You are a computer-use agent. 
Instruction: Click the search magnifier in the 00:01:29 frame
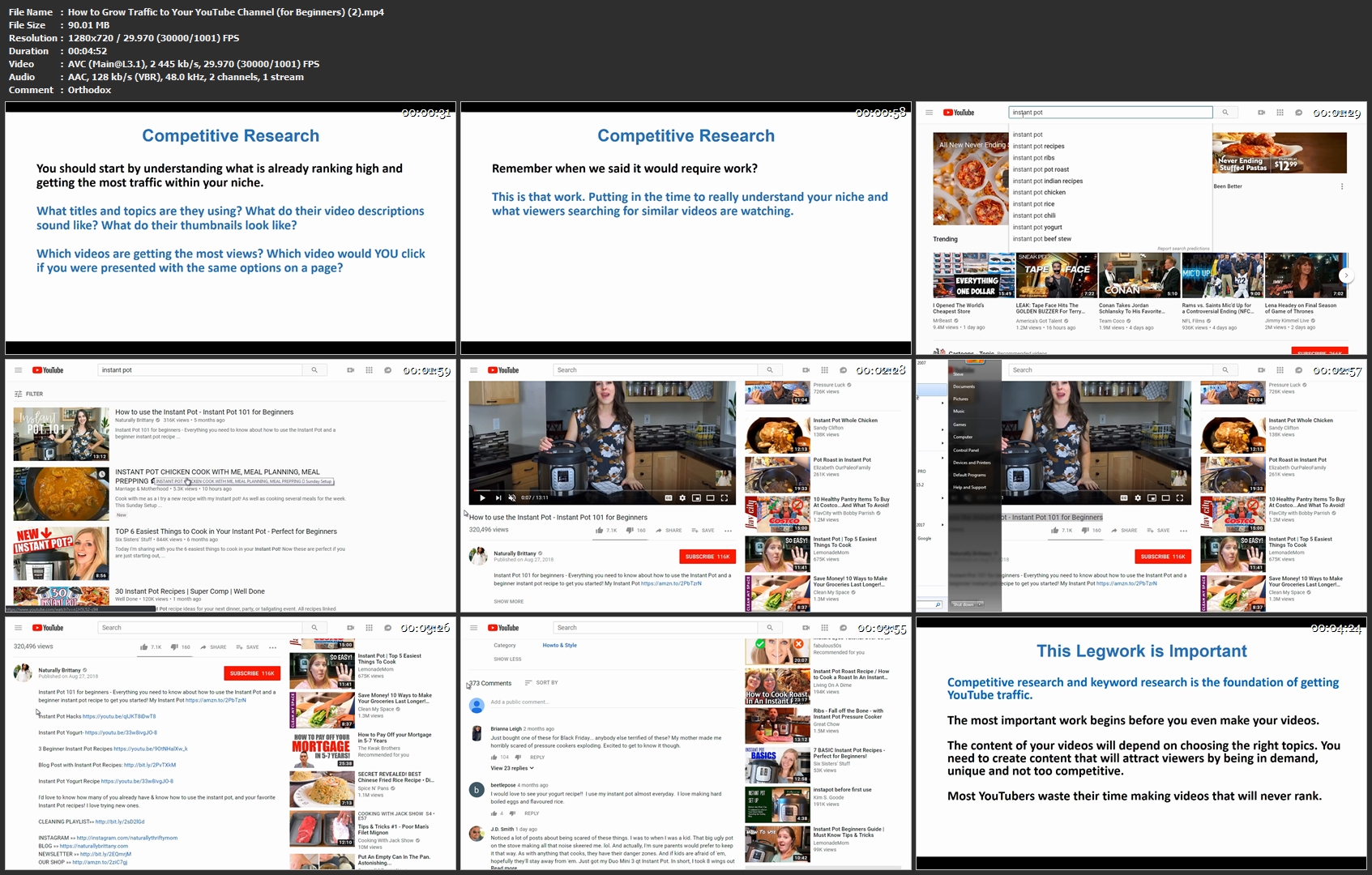[1225, 113]
